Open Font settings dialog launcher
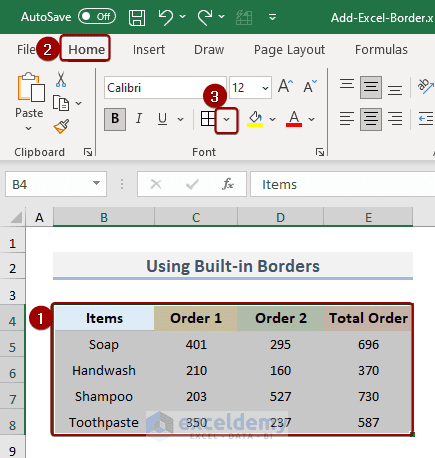Viewport: 435px width, 458px height. click(x=320, y=152)
